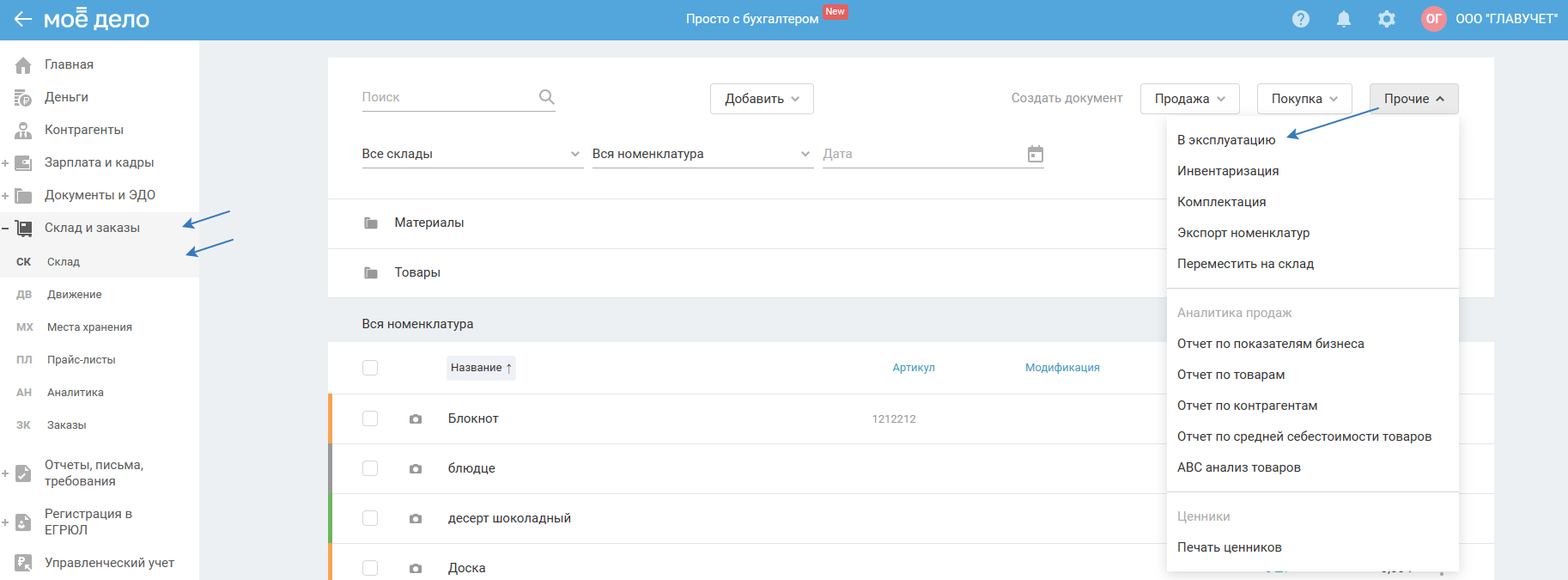
Task: Click the help question mark icon
Action: point(1301,19)
